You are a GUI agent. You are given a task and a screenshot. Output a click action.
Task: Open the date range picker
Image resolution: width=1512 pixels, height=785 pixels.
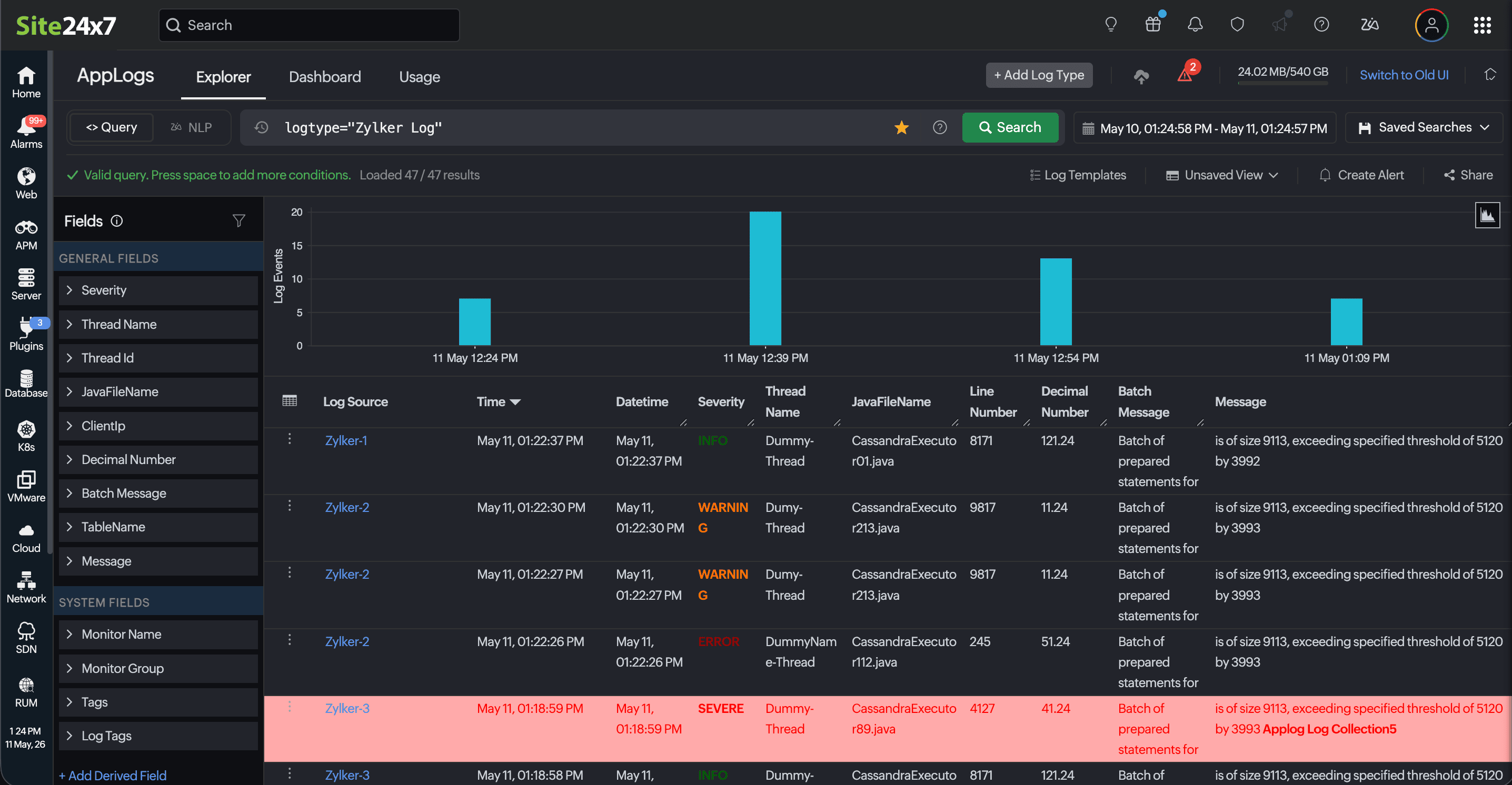point(1205,128)
